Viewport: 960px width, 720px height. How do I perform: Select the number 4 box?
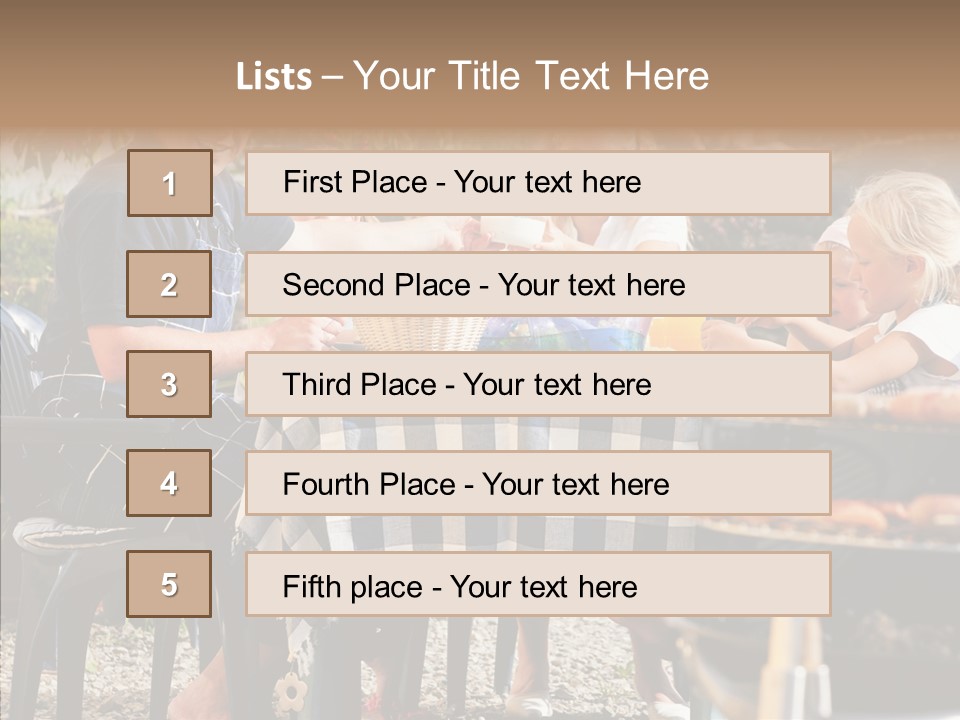pos(169,483)
